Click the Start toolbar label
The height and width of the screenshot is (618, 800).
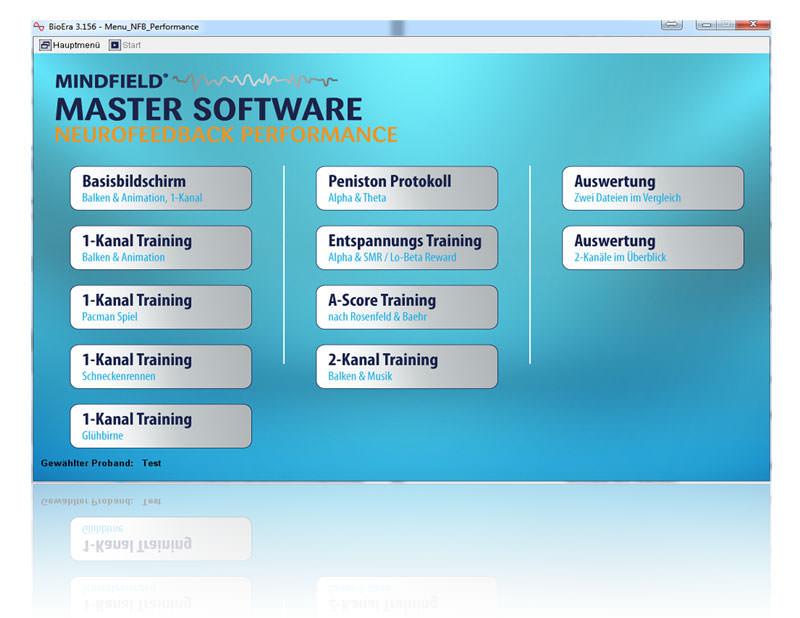(x=132, y=45)
